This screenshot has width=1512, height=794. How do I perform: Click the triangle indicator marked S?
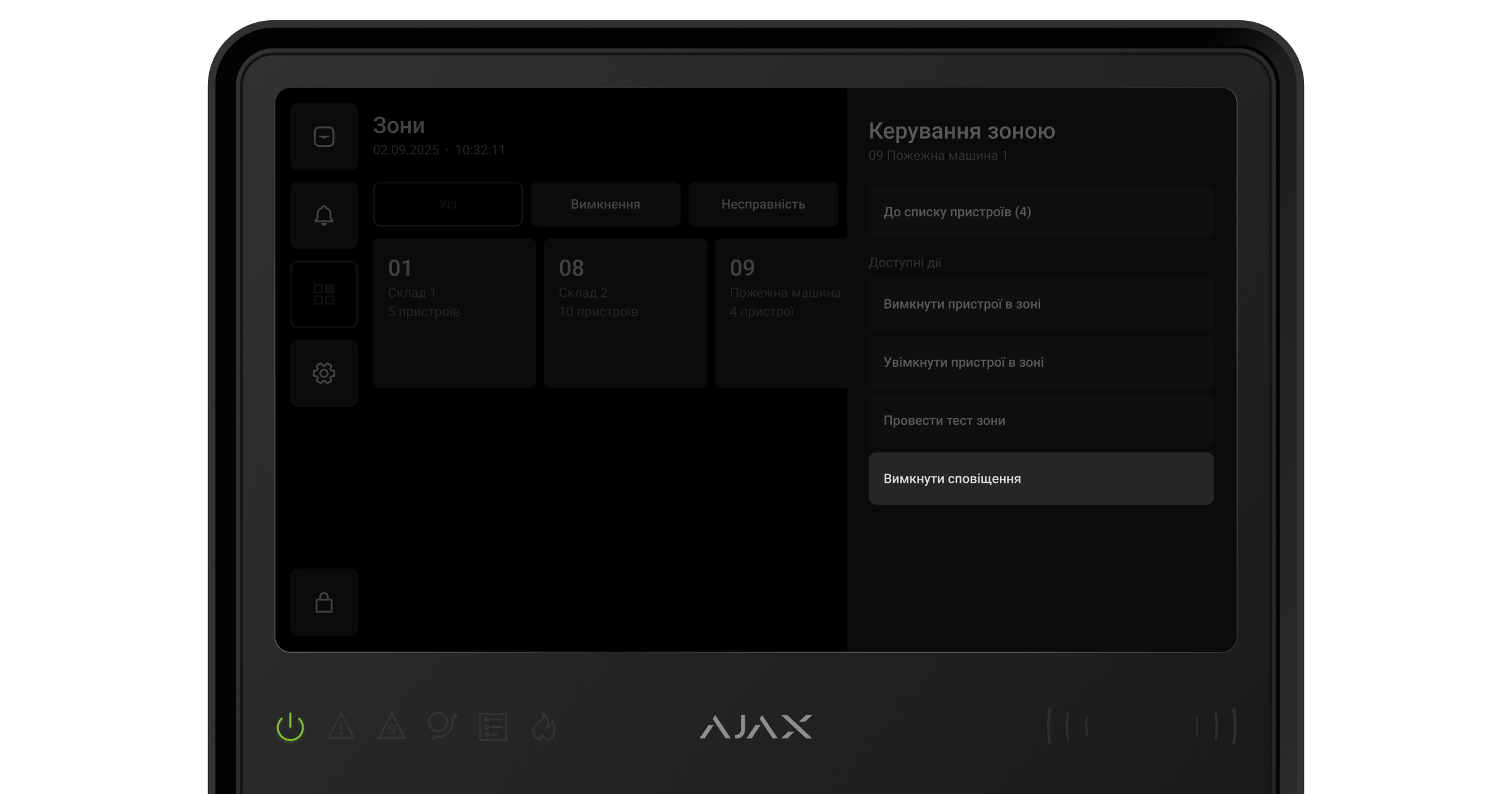[x=392, y=727]
